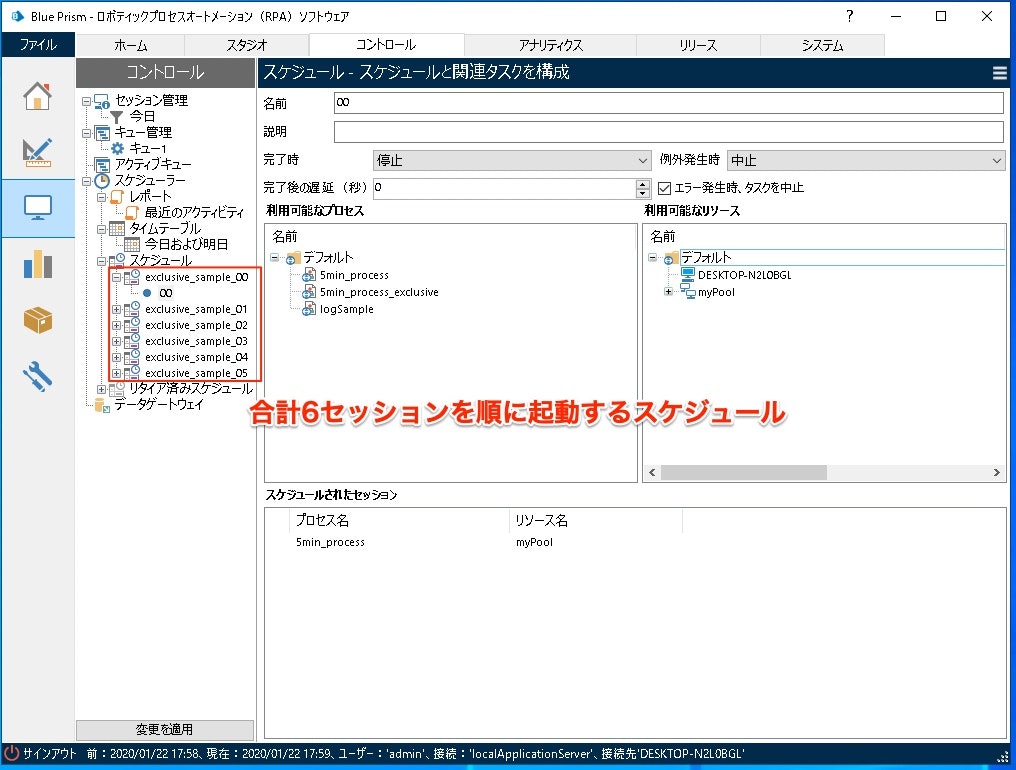Viewport: 1016px width, 770px height.
Task: Click the タイムテーブル calendar icon
Action: [x=117, y=228]
